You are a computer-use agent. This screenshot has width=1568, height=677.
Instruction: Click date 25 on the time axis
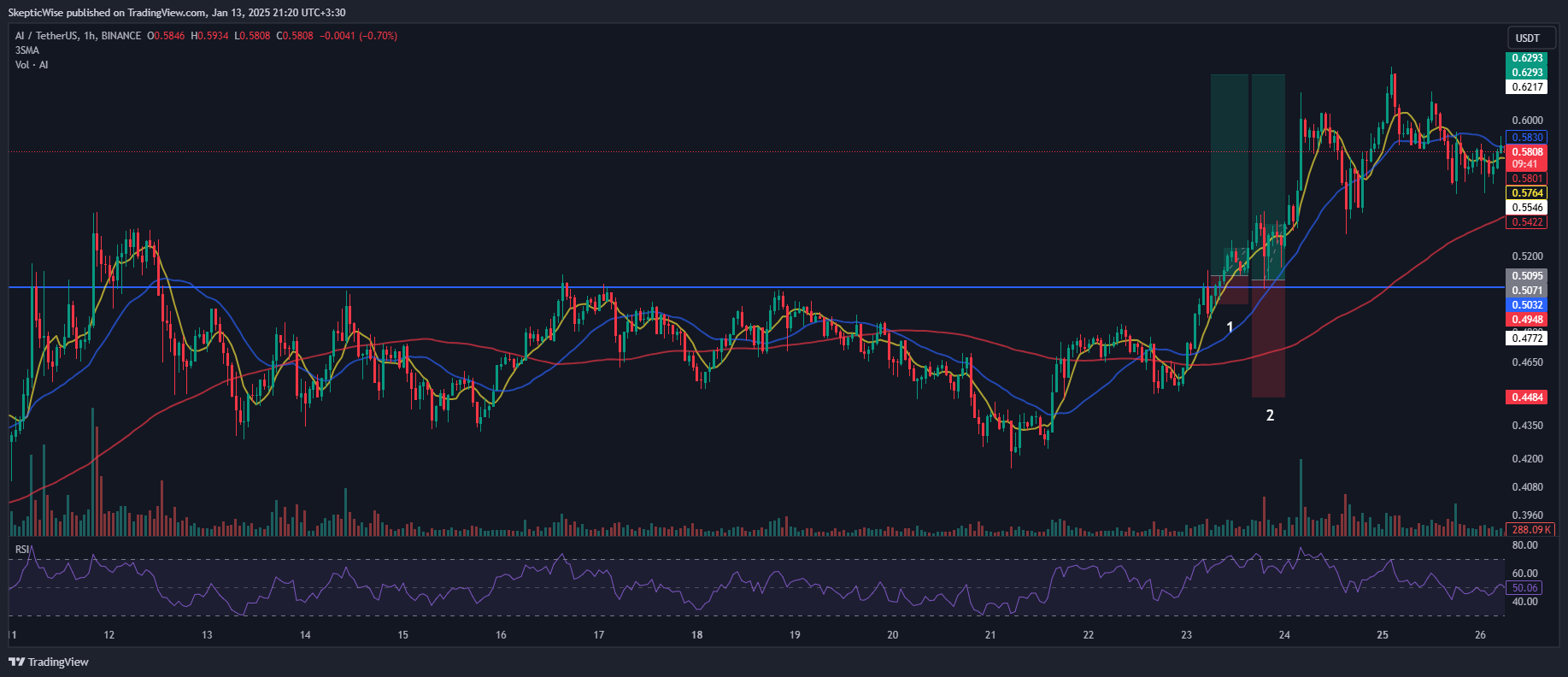pyautogui.click(x=1383, y=635)
